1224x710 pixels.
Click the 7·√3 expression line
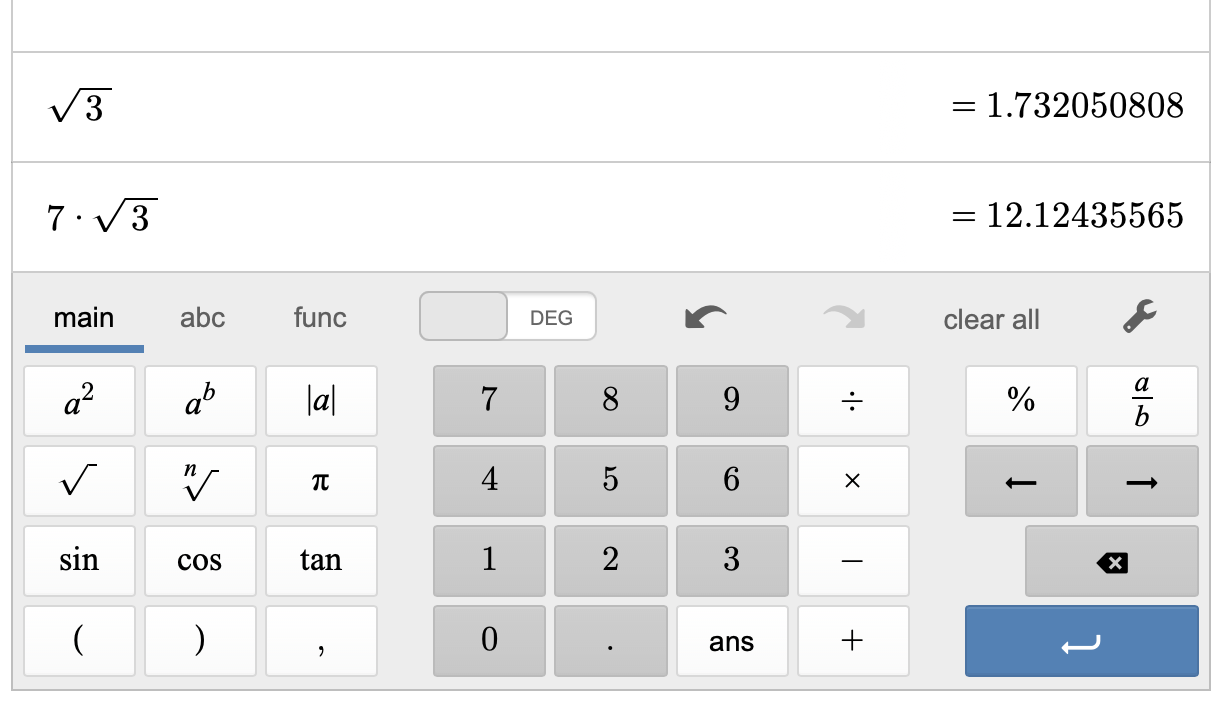point(400,216)
